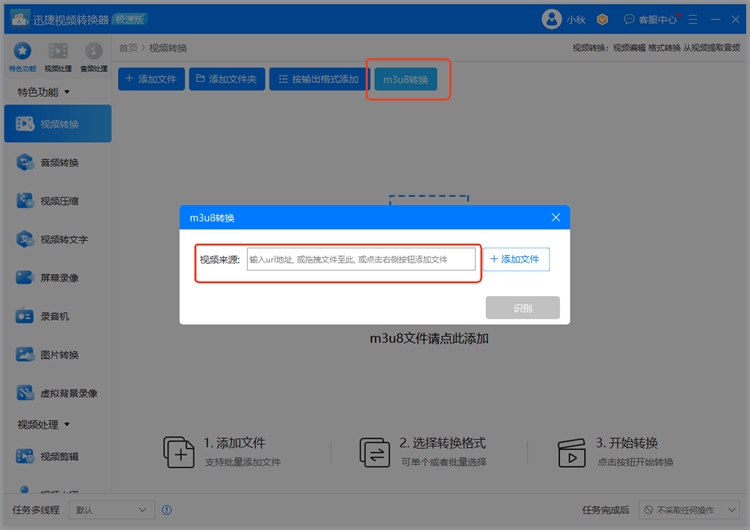Open the 任务多线程 dropdown
750x530 pixels.
[112, 510]
